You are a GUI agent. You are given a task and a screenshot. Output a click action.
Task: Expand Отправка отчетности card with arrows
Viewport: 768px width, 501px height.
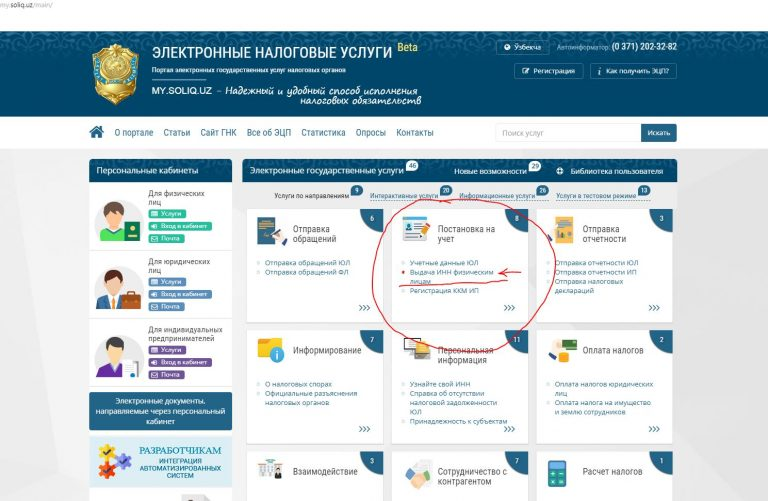pyautogui.click(x=654, y=308)
